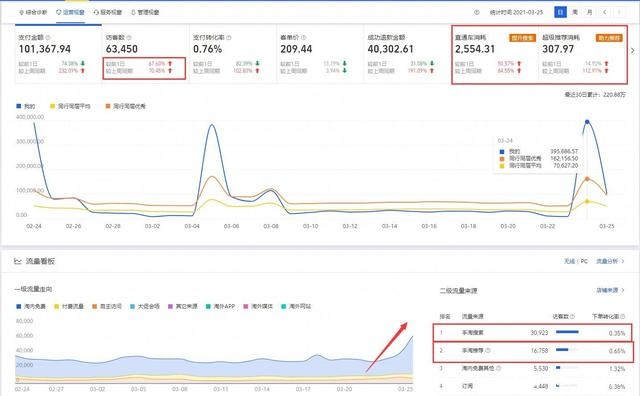The height and width of the screenshot is (396, 640).
Task: Select the 访客数 metric card
Action: point(145,54)
